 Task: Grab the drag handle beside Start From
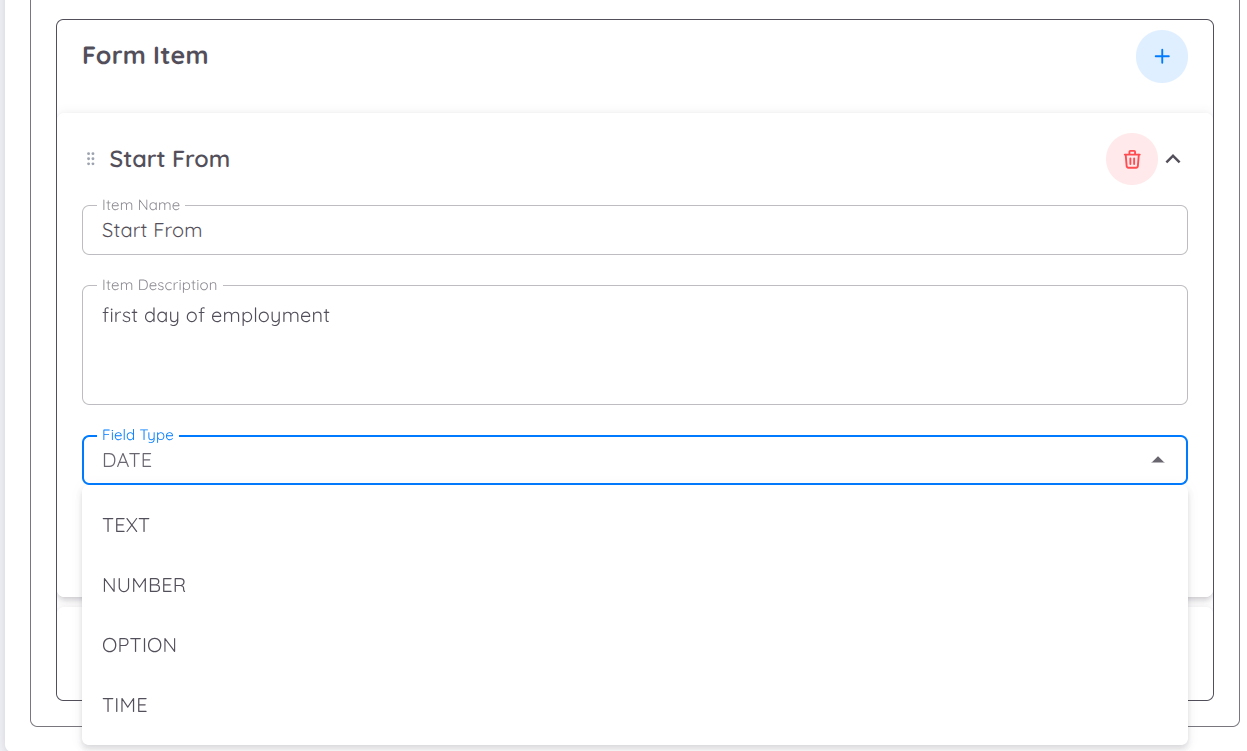tap(91, 159)
